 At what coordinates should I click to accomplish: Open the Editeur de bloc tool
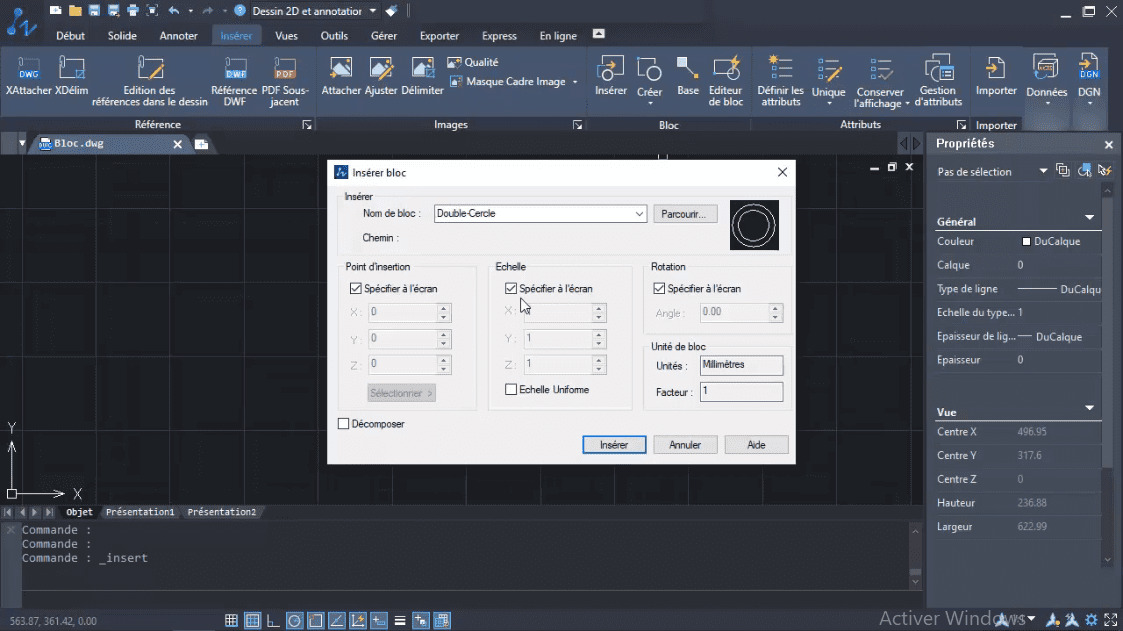726,69
